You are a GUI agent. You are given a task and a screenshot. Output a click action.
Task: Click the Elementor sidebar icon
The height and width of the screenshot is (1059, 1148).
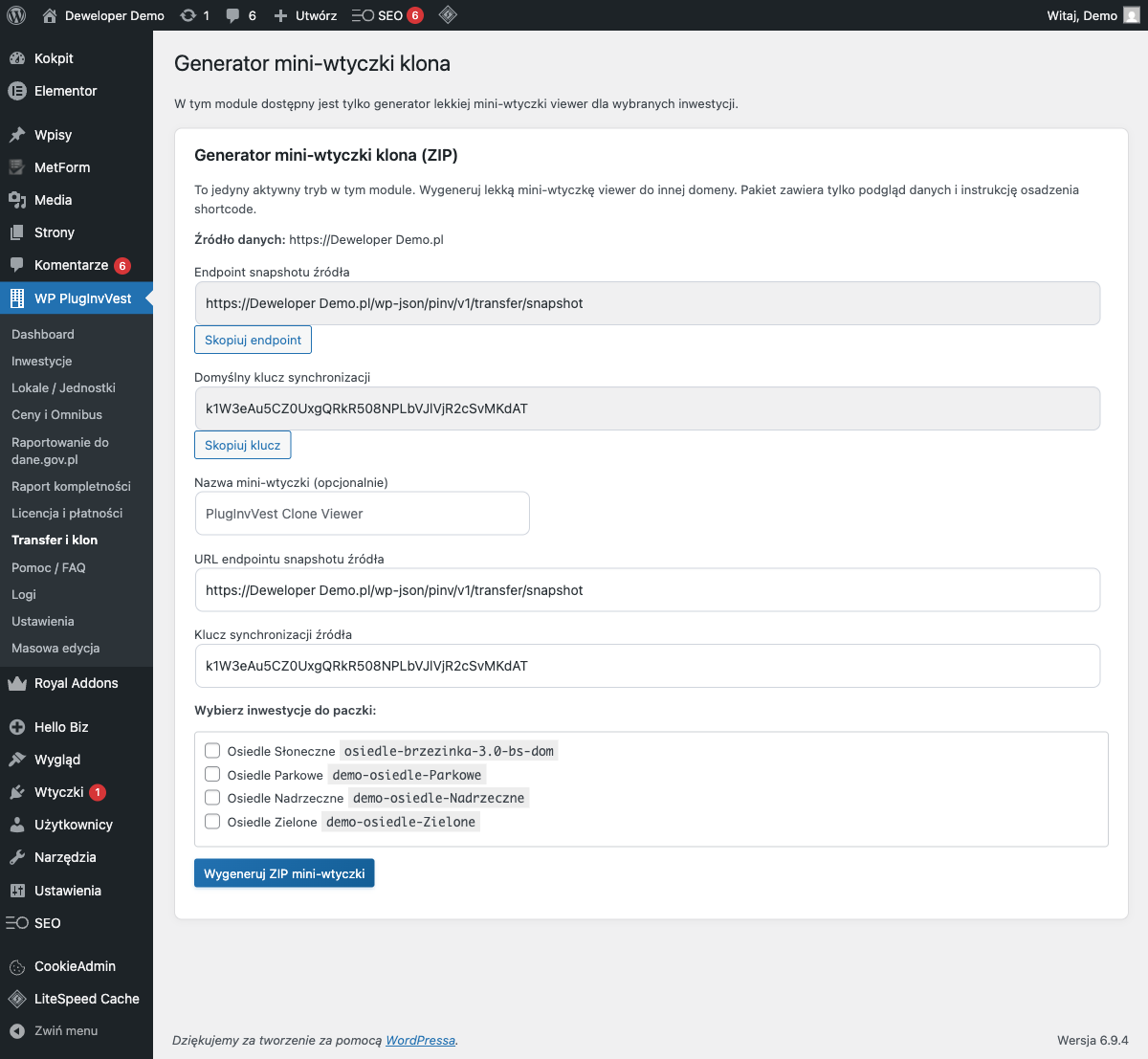[19, 91]
